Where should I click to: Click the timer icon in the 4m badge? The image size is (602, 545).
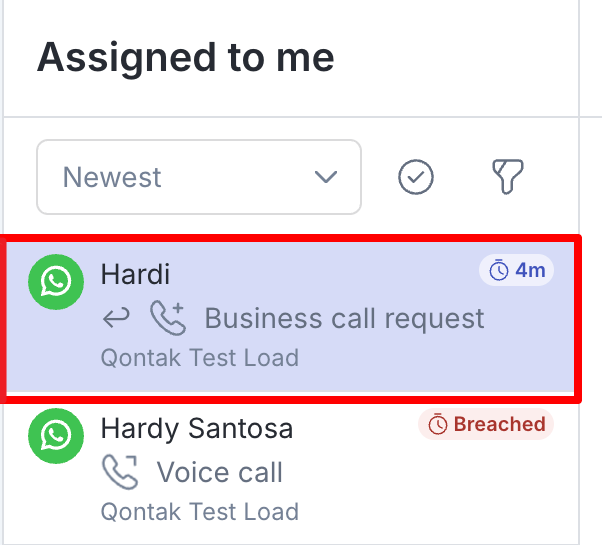click(x=498, y=271)
